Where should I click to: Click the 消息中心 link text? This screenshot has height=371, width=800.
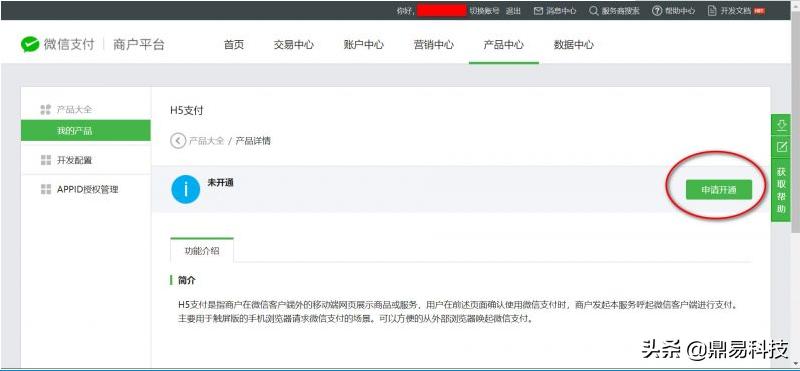[561, 11]
